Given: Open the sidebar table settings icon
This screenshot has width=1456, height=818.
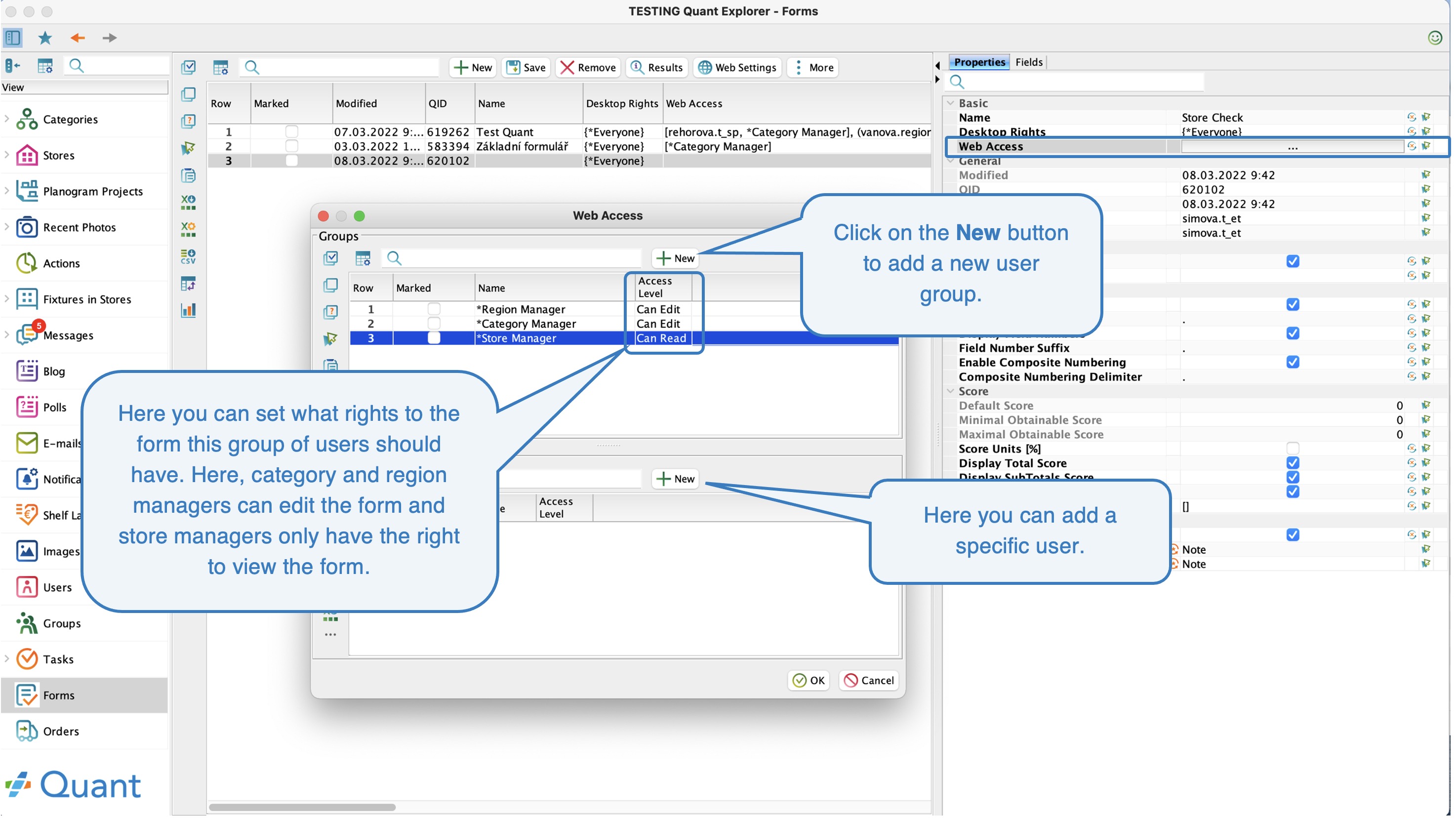Looking at the screenshot, I should click(44, 66).
